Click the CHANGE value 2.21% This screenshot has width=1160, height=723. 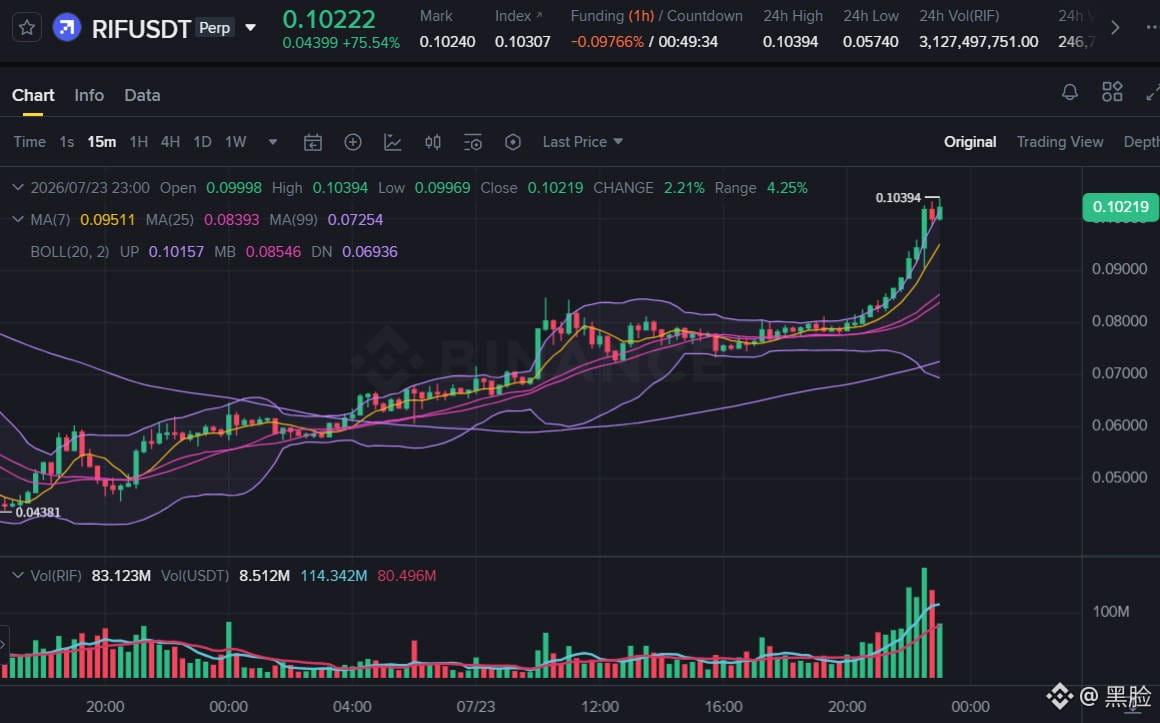coord(684,188)
